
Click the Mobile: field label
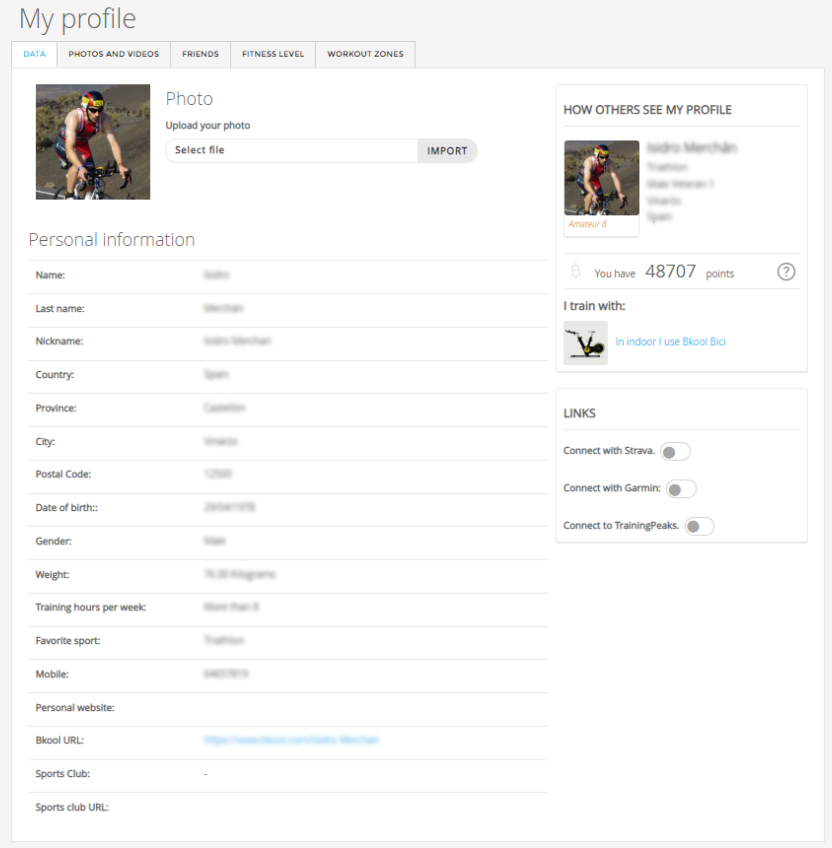[52, 674]
